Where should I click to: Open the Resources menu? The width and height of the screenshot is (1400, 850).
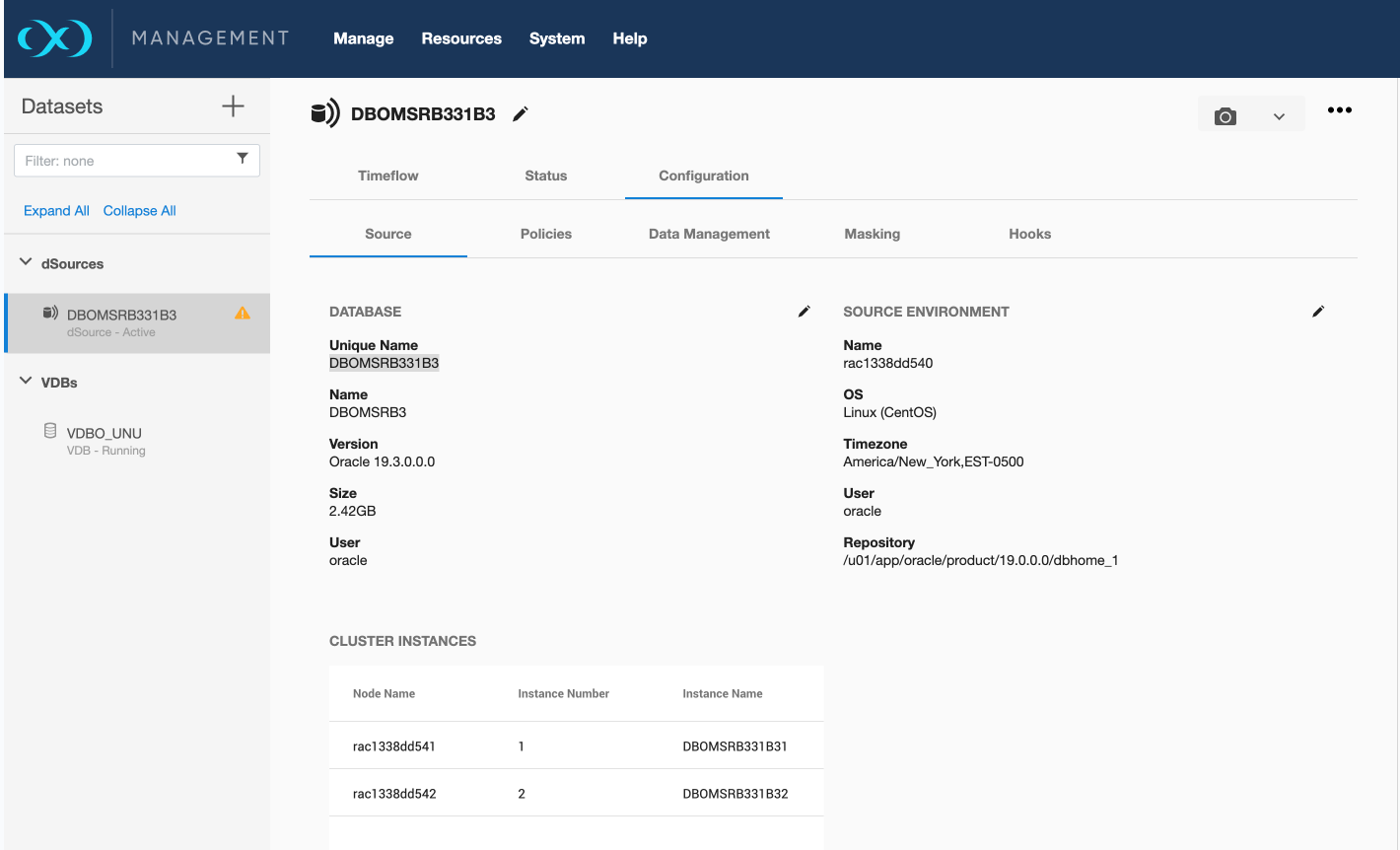click(x=461, y=38)
